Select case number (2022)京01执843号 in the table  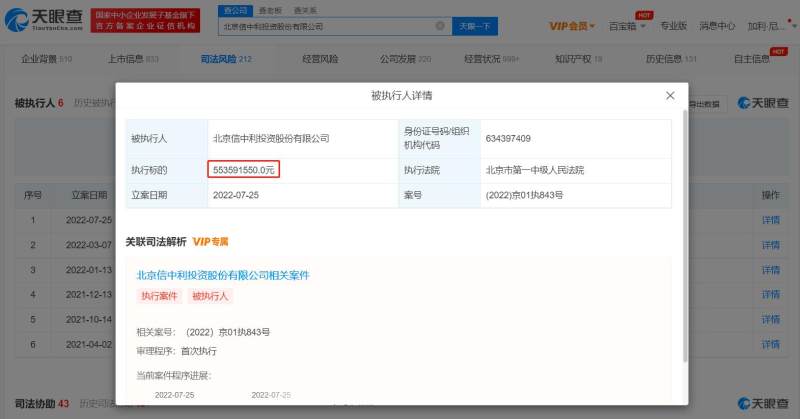pos(524,195)
